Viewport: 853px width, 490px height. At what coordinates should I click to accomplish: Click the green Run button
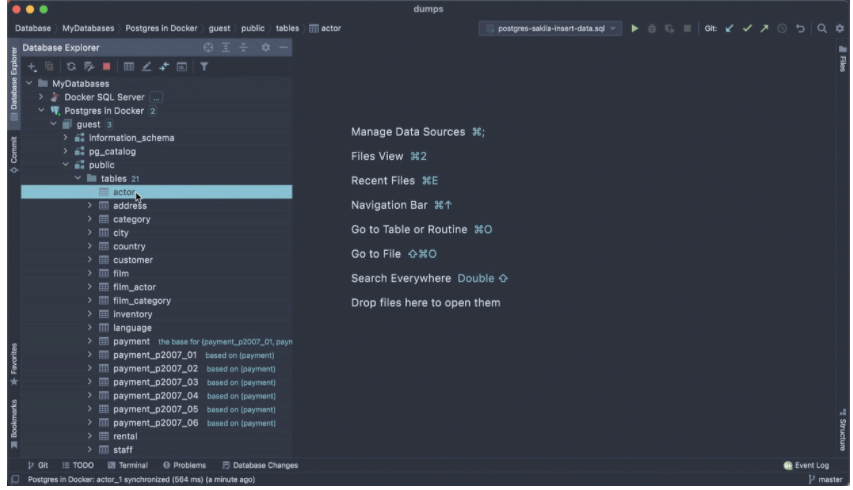pyautogui.click(x=634, y=28)
